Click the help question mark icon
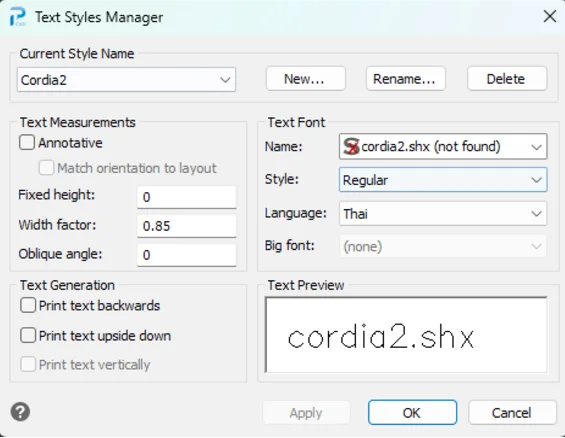 point(20,411)
